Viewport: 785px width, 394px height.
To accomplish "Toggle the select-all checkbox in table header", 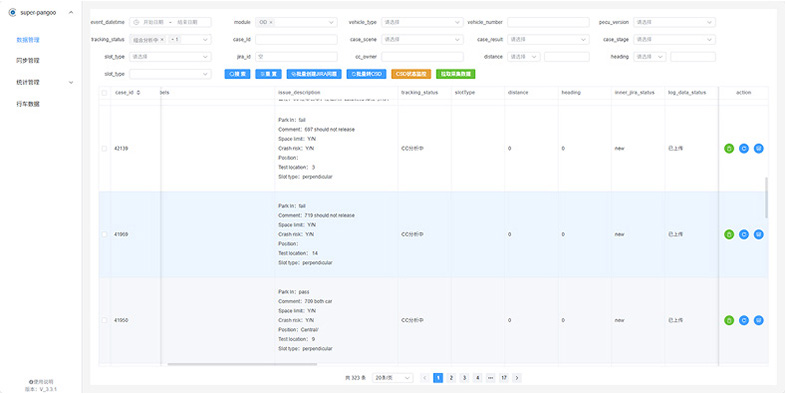I will 104,93.
